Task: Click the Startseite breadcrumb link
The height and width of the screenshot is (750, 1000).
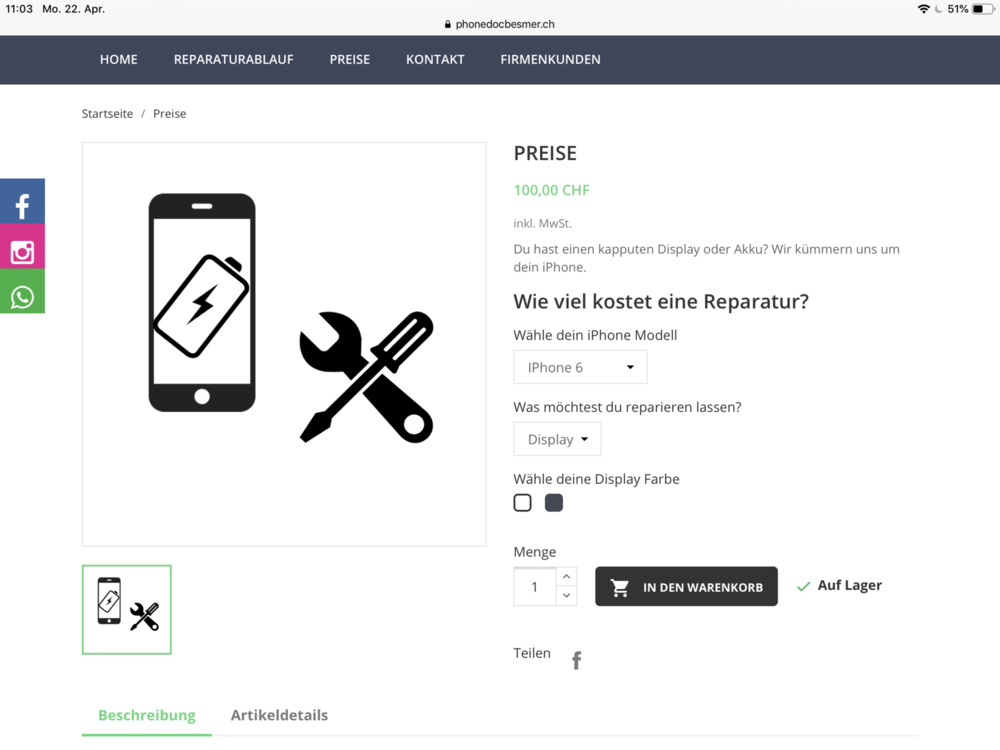Action: point(107,114)
